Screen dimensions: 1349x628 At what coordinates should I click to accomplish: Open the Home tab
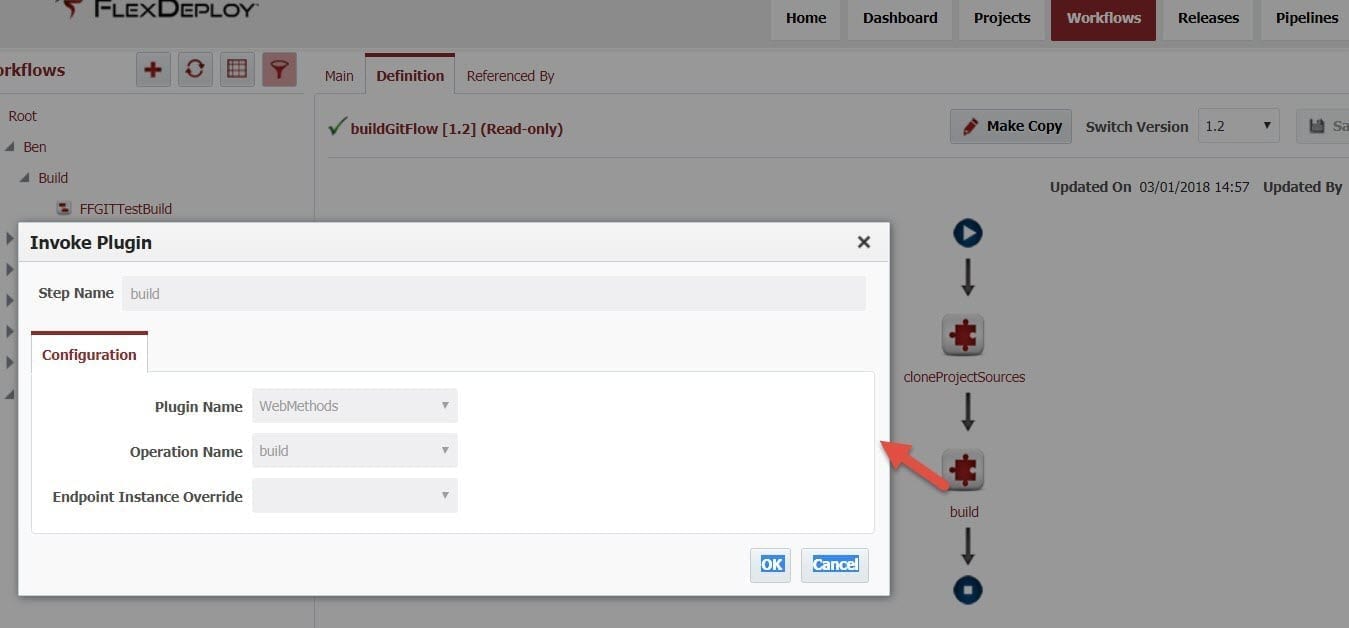tap(806, 19)
